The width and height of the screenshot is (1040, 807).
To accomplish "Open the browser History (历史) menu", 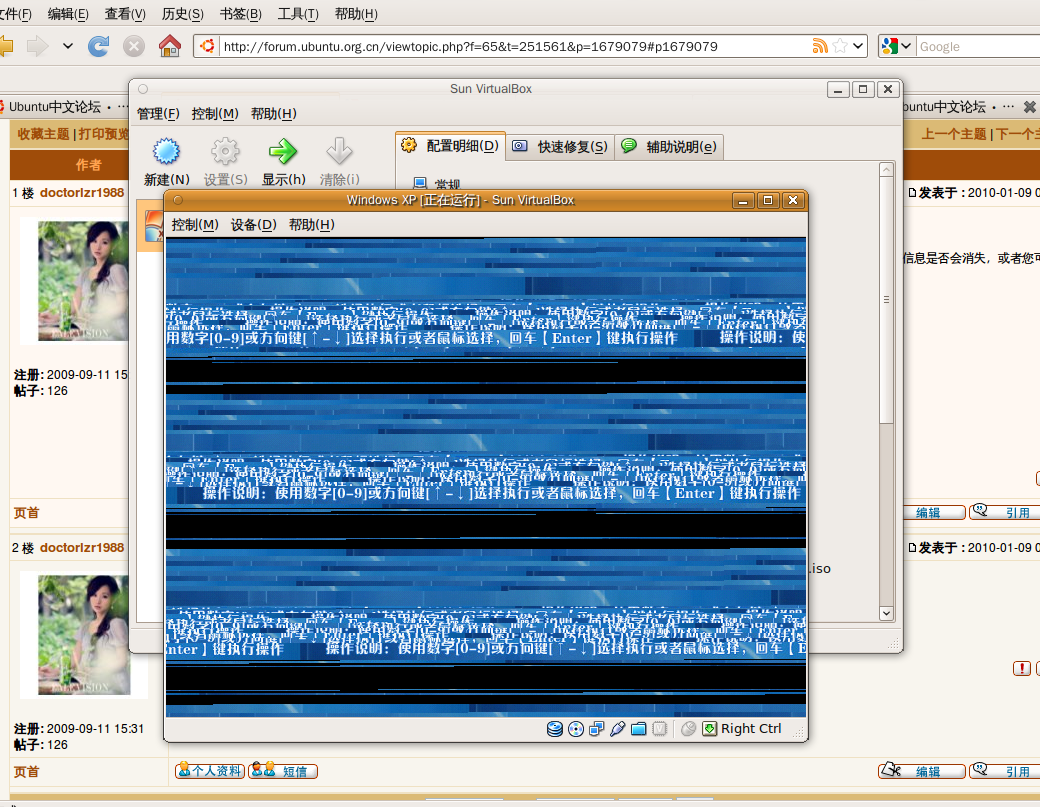I will 182,14.
